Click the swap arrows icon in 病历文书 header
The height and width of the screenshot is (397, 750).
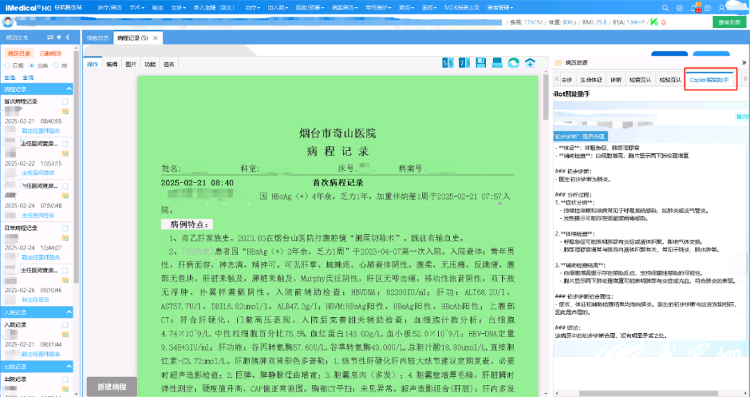click(x=50, y=37)
